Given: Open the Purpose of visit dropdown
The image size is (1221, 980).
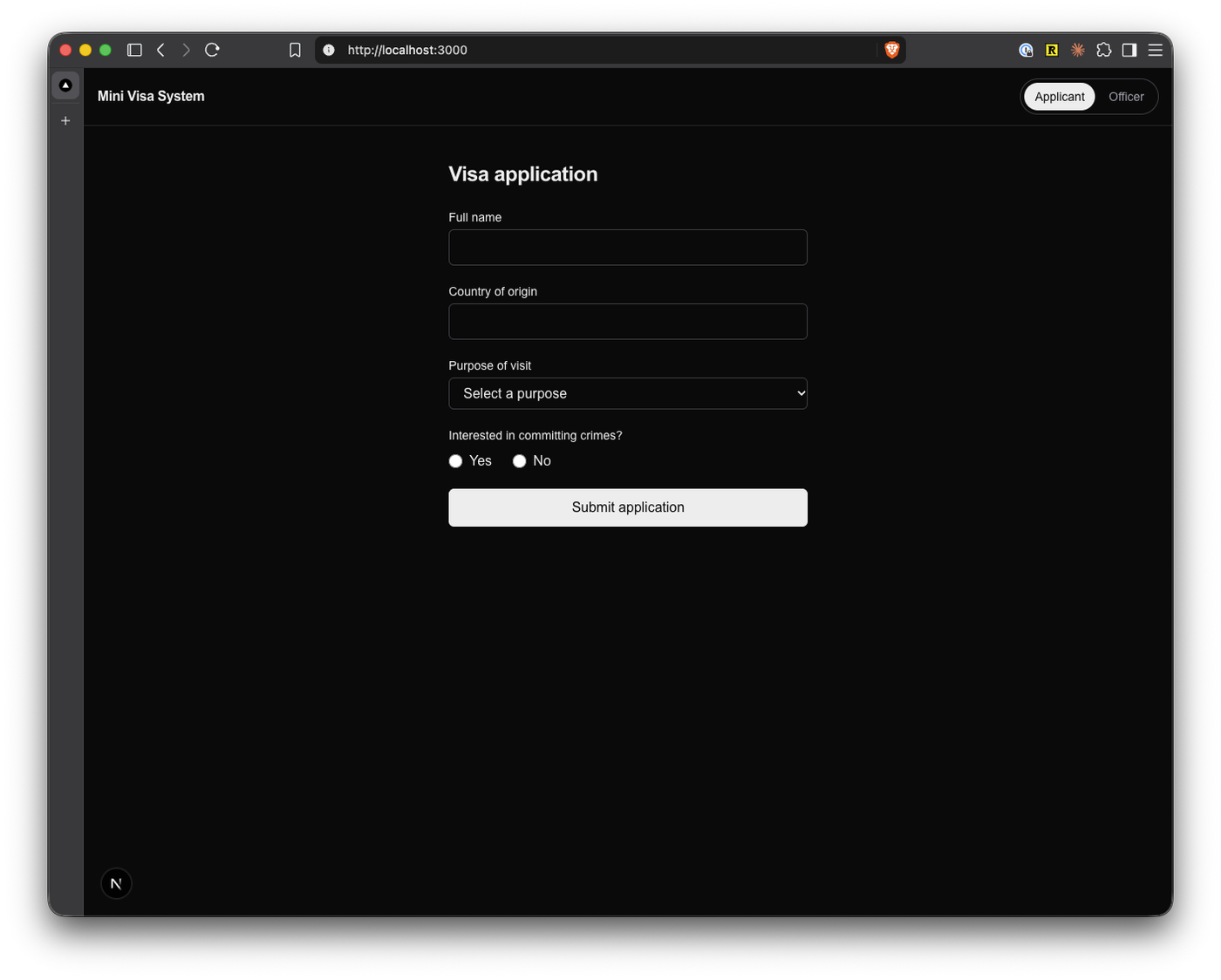Looking at the screenshot, I should click(628, 393).
